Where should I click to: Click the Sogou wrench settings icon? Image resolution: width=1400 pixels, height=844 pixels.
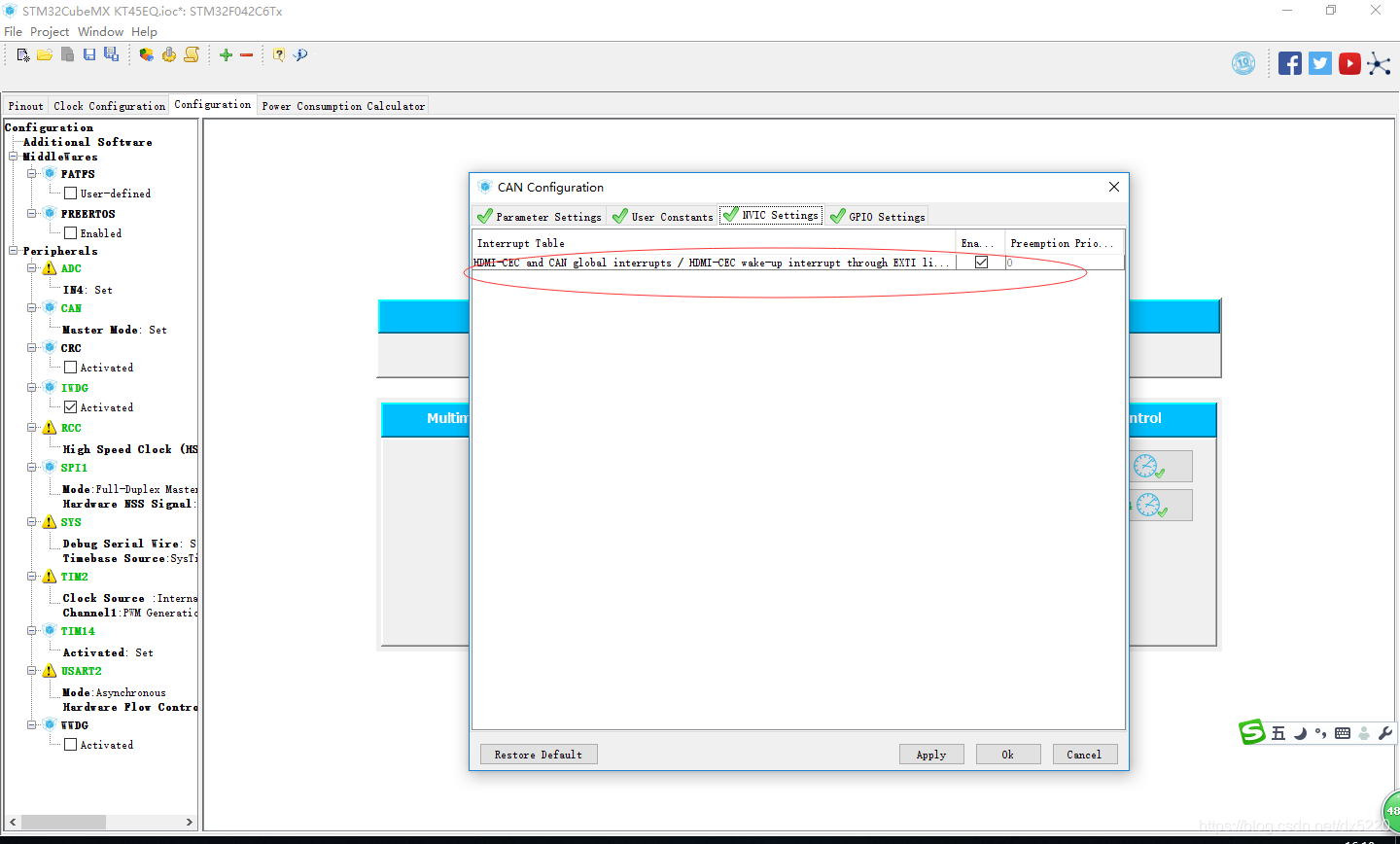pos(1385,733)
